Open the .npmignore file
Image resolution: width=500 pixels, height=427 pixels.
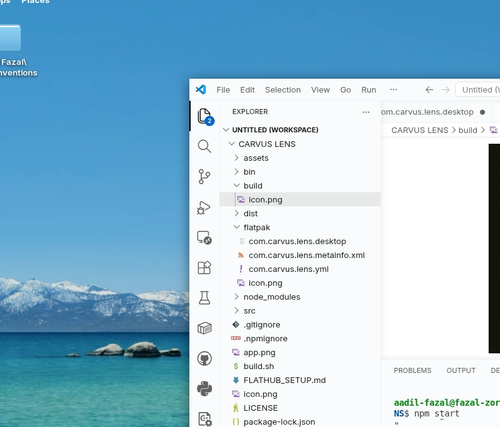[x=300, y=339]
